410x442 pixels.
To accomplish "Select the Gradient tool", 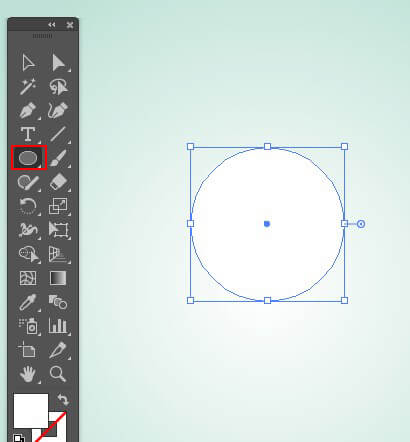I will pyautogui.click(x=58, y=278).
